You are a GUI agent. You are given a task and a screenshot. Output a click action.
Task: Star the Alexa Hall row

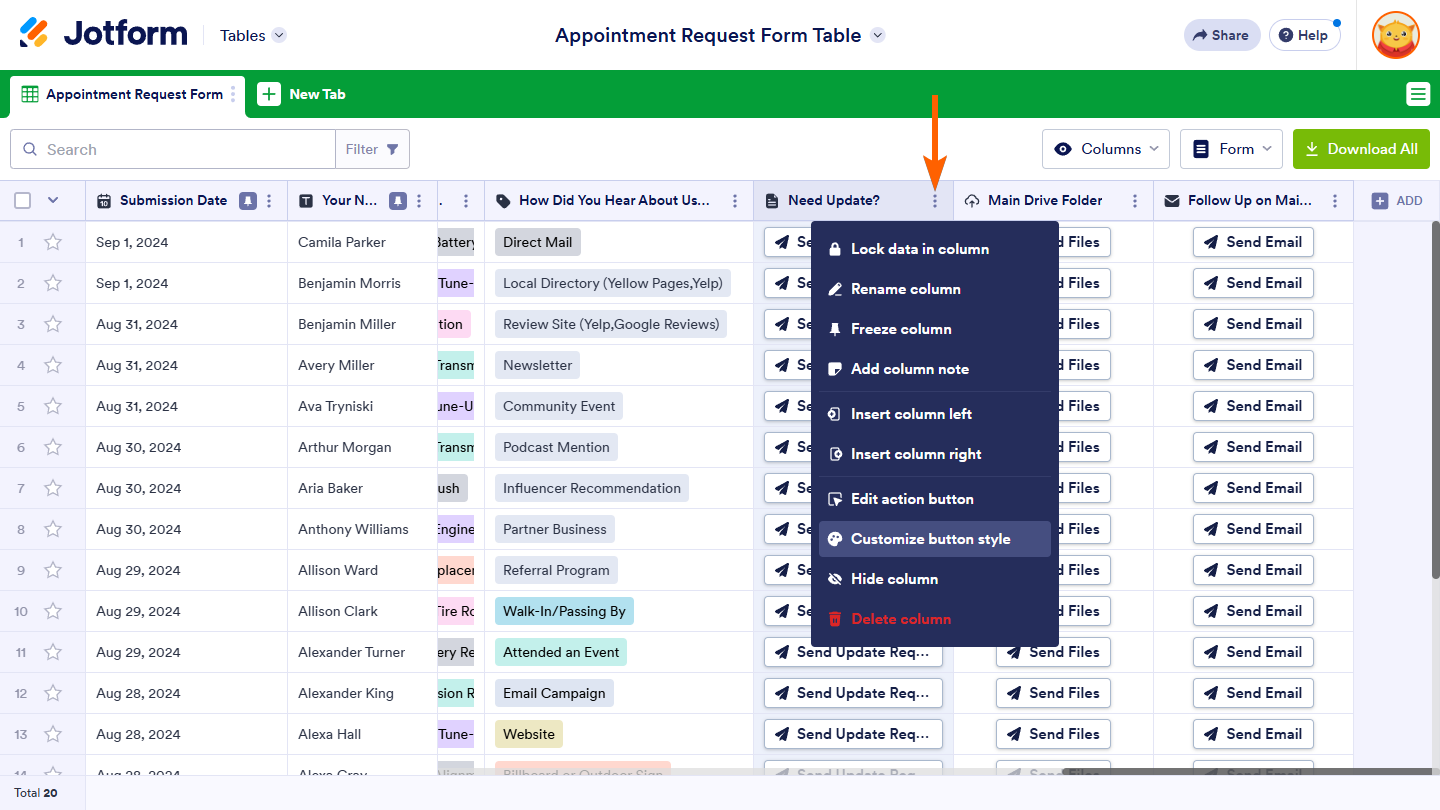coord(53,734)
